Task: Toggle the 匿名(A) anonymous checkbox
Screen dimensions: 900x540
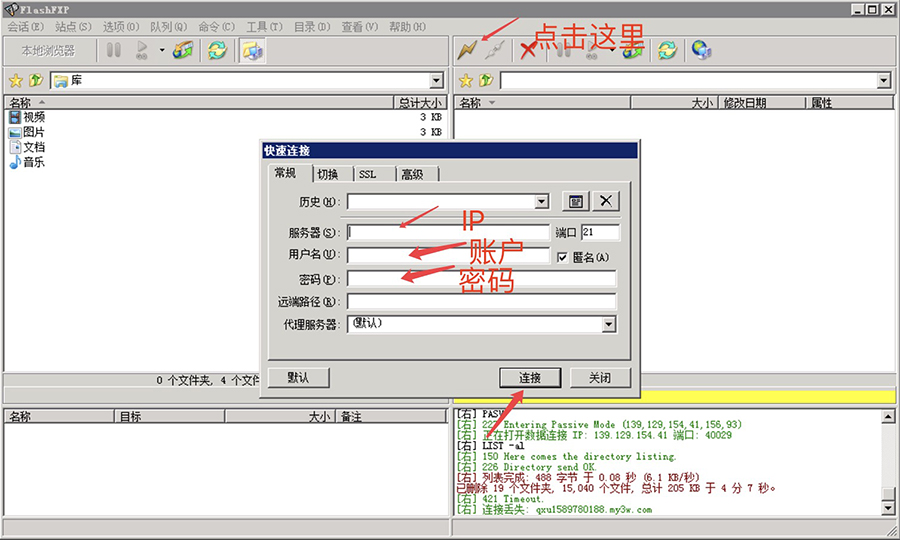Action: [x=562, y=257]
